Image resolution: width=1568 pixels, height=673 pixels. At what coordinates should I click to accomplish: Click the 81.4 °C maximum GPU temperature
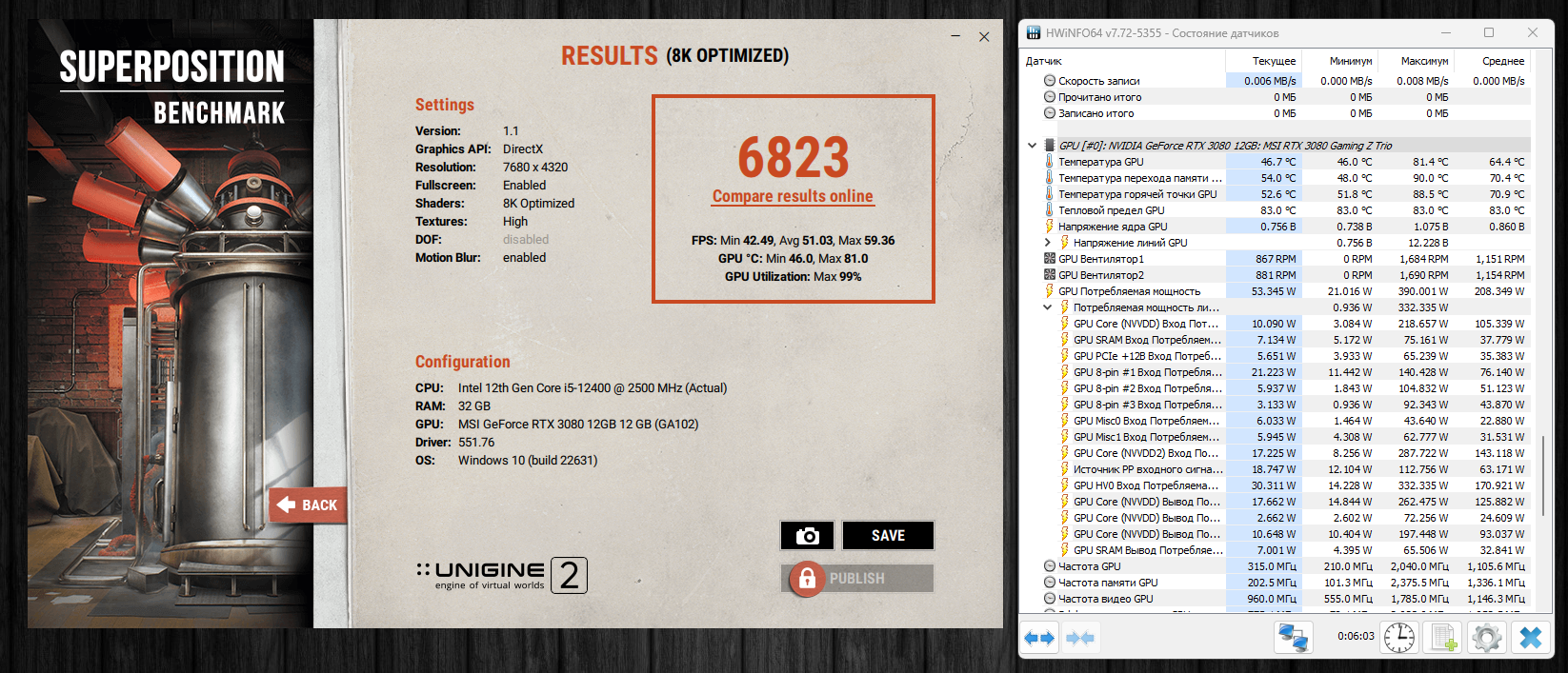[1431, 162]
